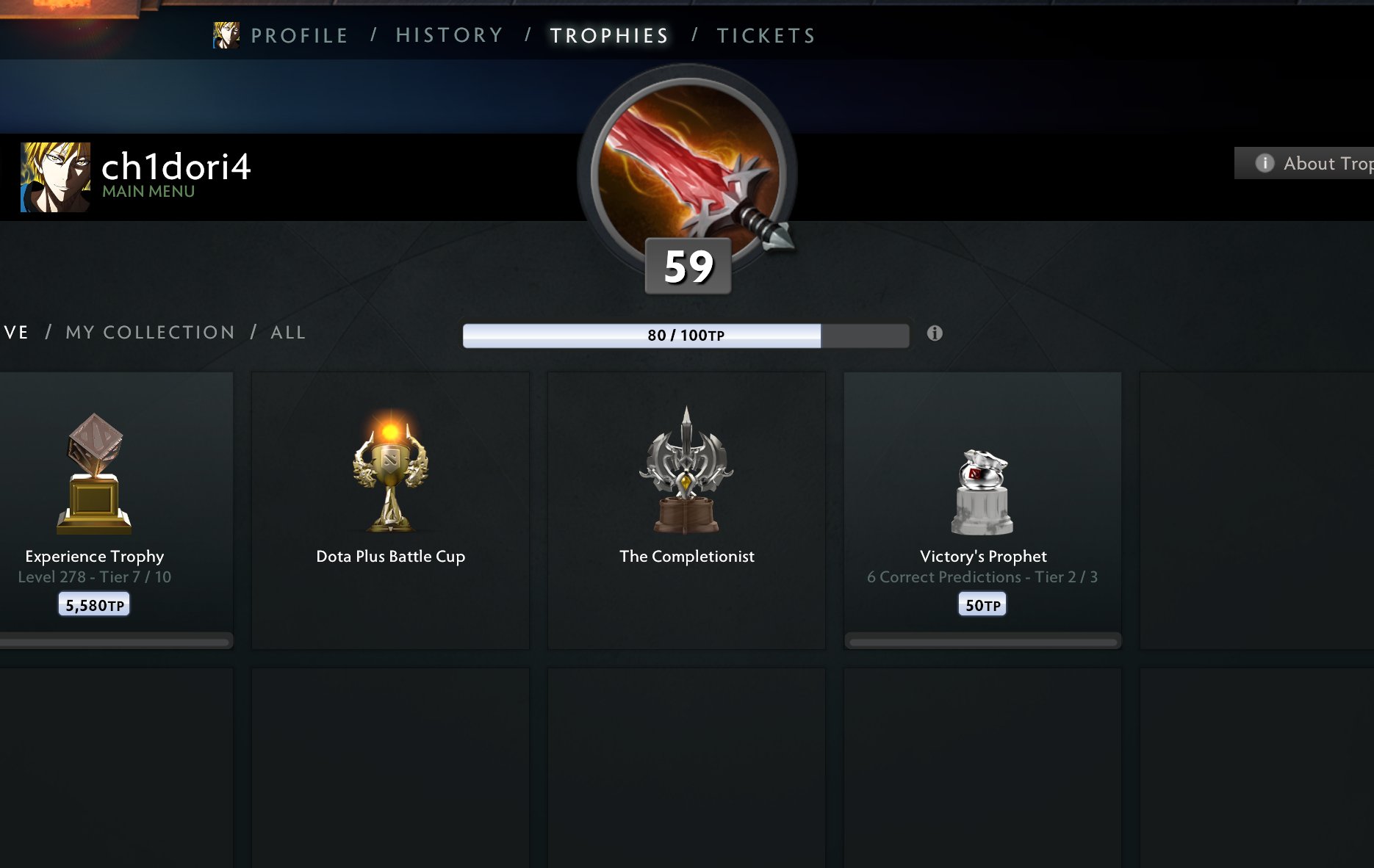This screenshot has width=1374, height=868.
Task: Go to the TICKETS tab
Action: tap(766, 35)
